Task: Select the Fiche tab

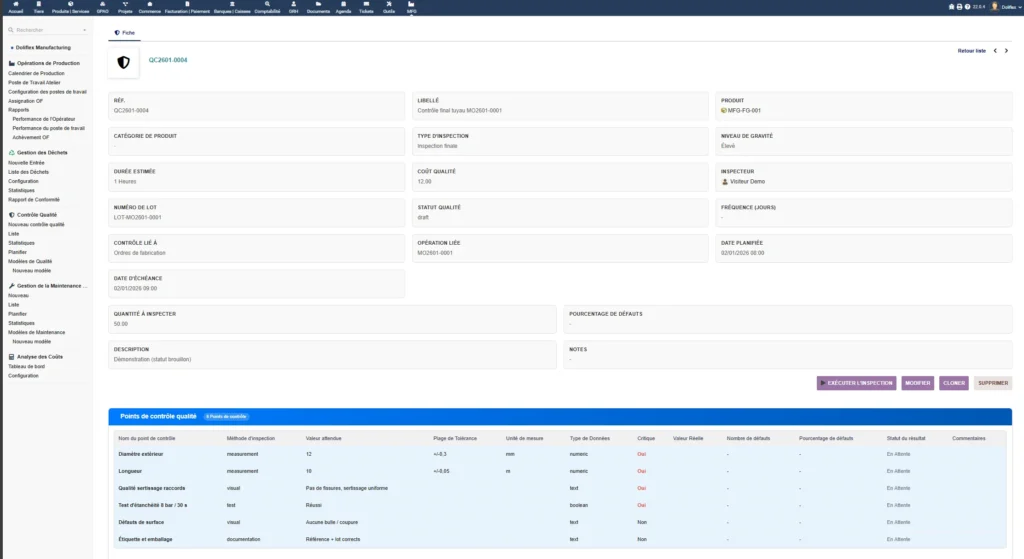Action: pyautogui.click(x=125, y=32)
